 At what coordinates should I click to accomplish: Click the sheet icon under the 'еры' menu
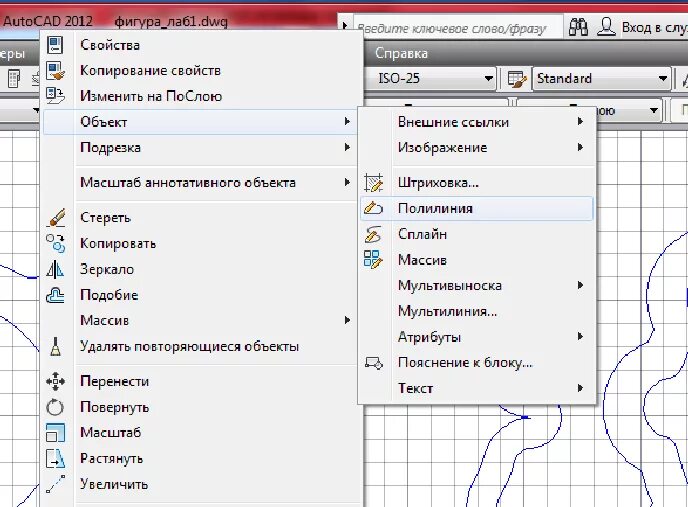(14, 79)
